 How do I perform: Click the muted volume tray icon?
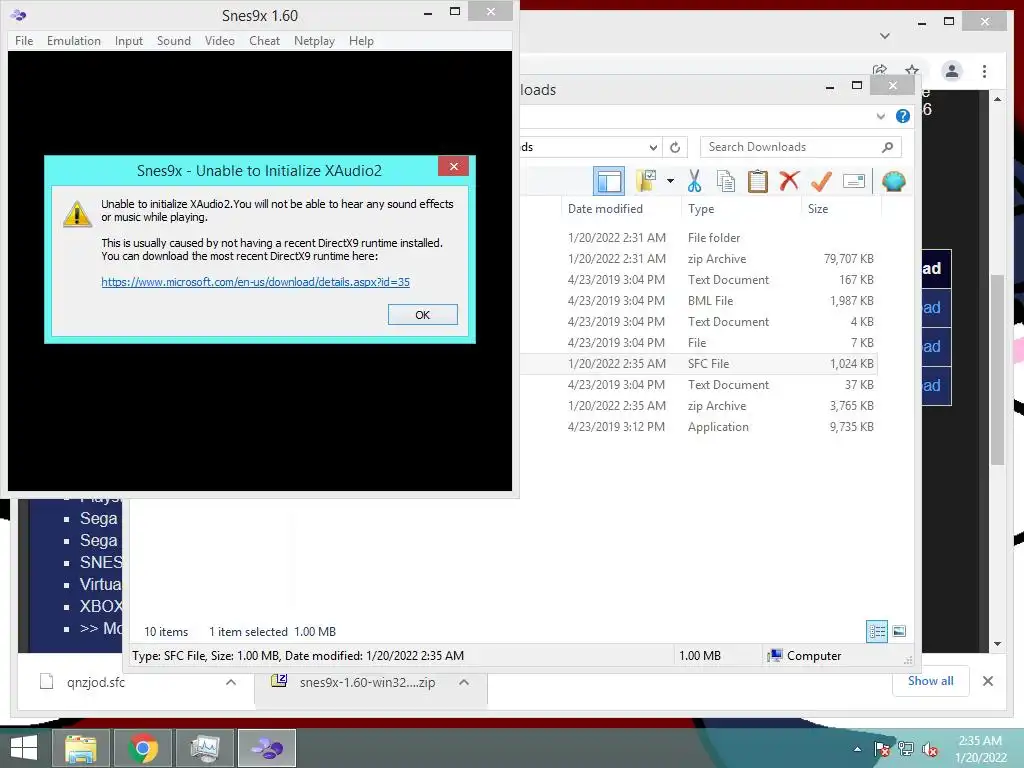(x=930, y=749)
